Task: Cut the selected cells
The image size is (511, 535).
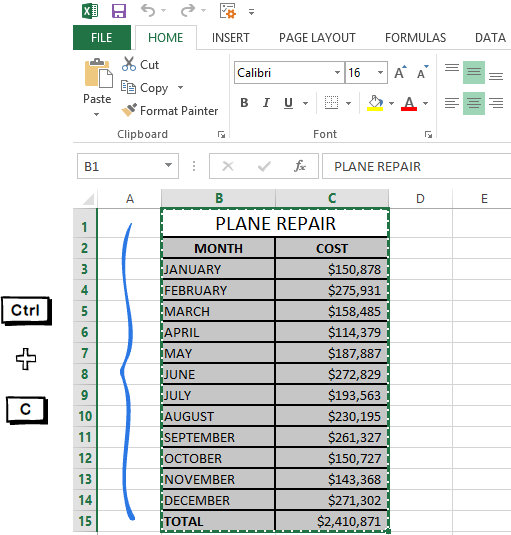Action: tap(141, 64)
